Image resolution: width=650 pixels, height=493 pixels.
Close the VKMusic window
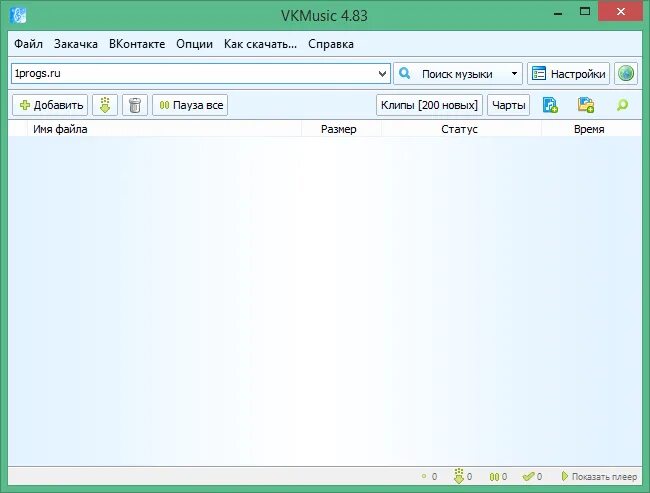pos(621,12)
